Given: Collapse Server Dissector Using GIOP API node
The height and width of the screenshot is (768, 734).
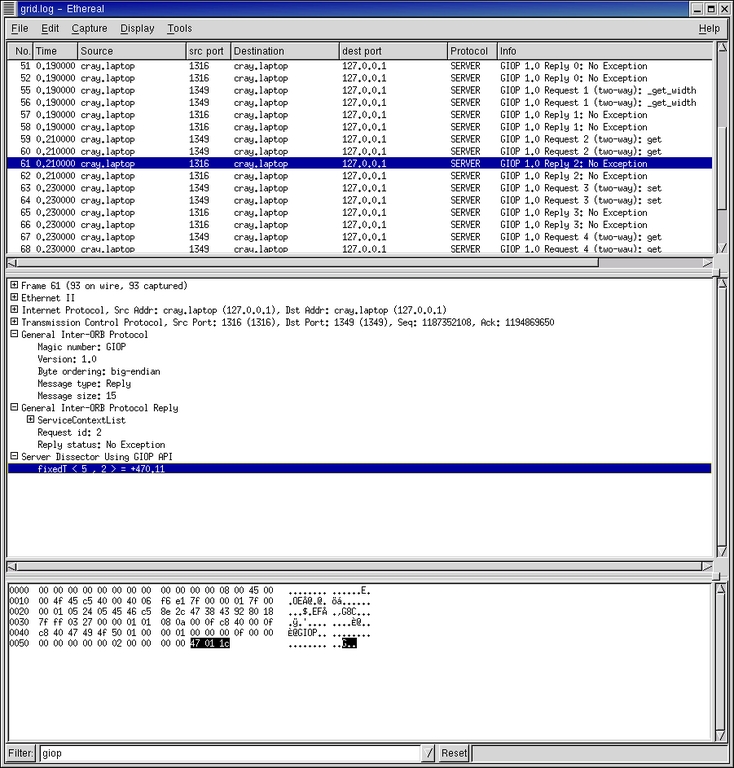Looking at the screenshot, I should pos(14,456).
